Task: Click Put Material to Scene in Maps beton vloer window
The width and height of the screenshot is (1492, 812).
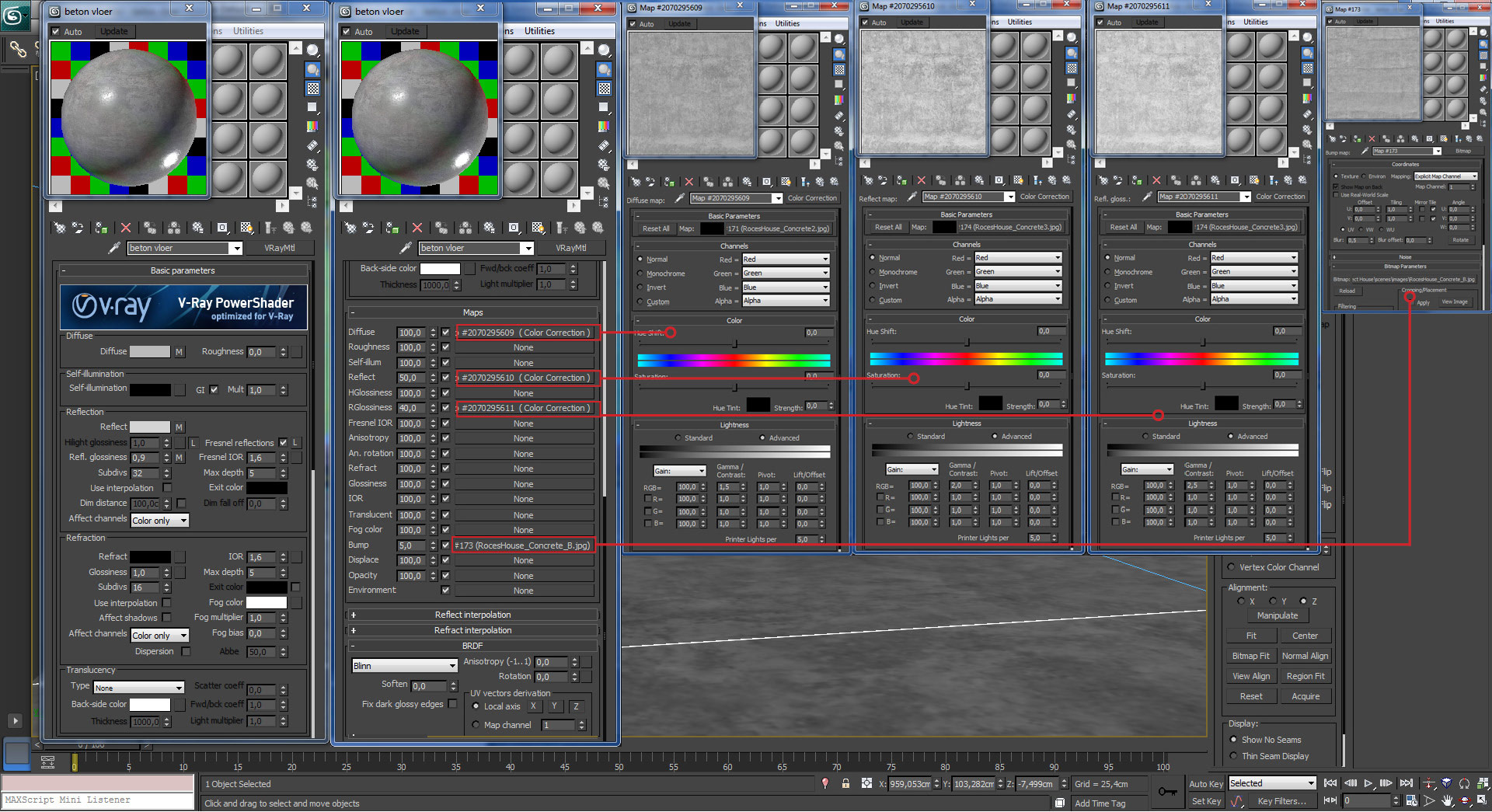Action: click(368, 228)
